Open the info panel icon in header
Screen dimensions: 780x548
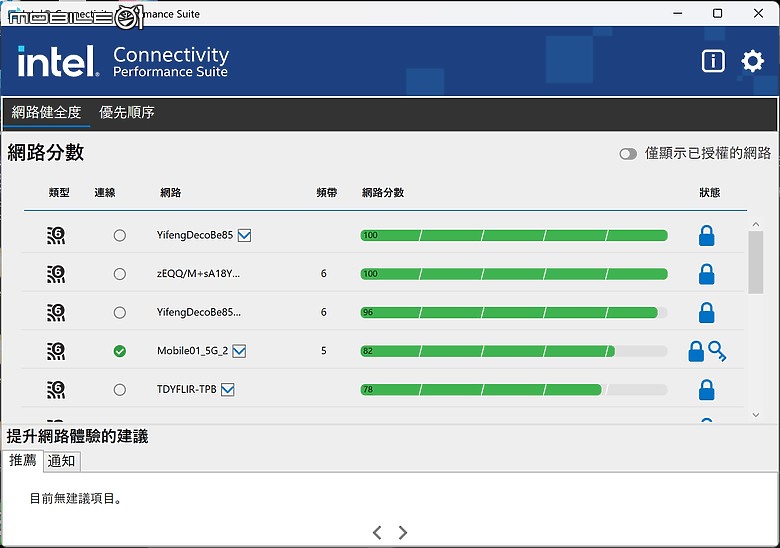[x=713, y=61]
